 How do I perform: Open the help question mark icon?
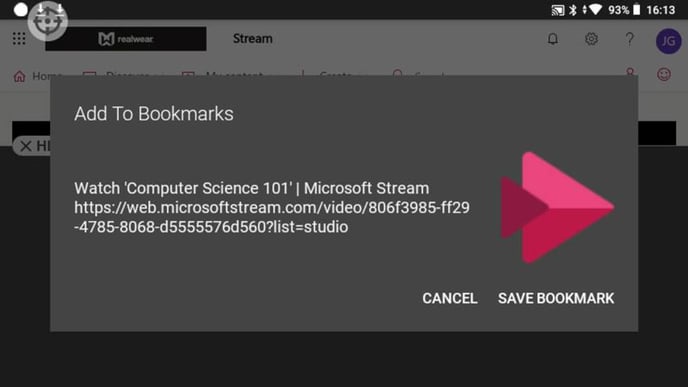click(x=630, y=39)
